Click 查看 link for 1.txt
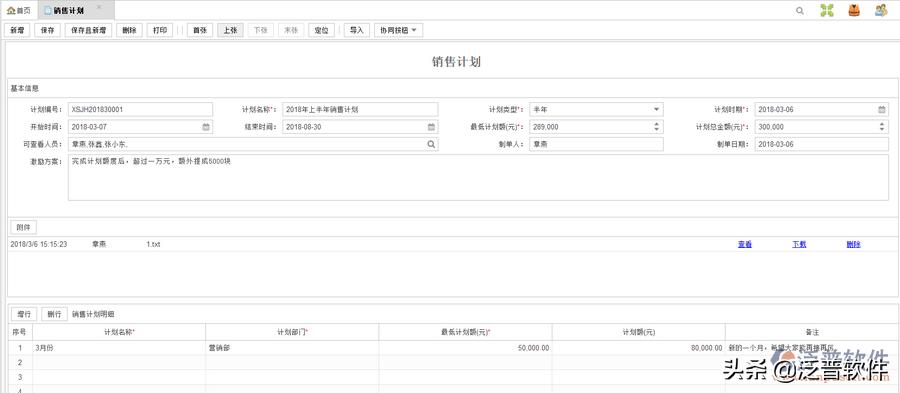Viewport: 900px width, 393px height. coord(745,244)
